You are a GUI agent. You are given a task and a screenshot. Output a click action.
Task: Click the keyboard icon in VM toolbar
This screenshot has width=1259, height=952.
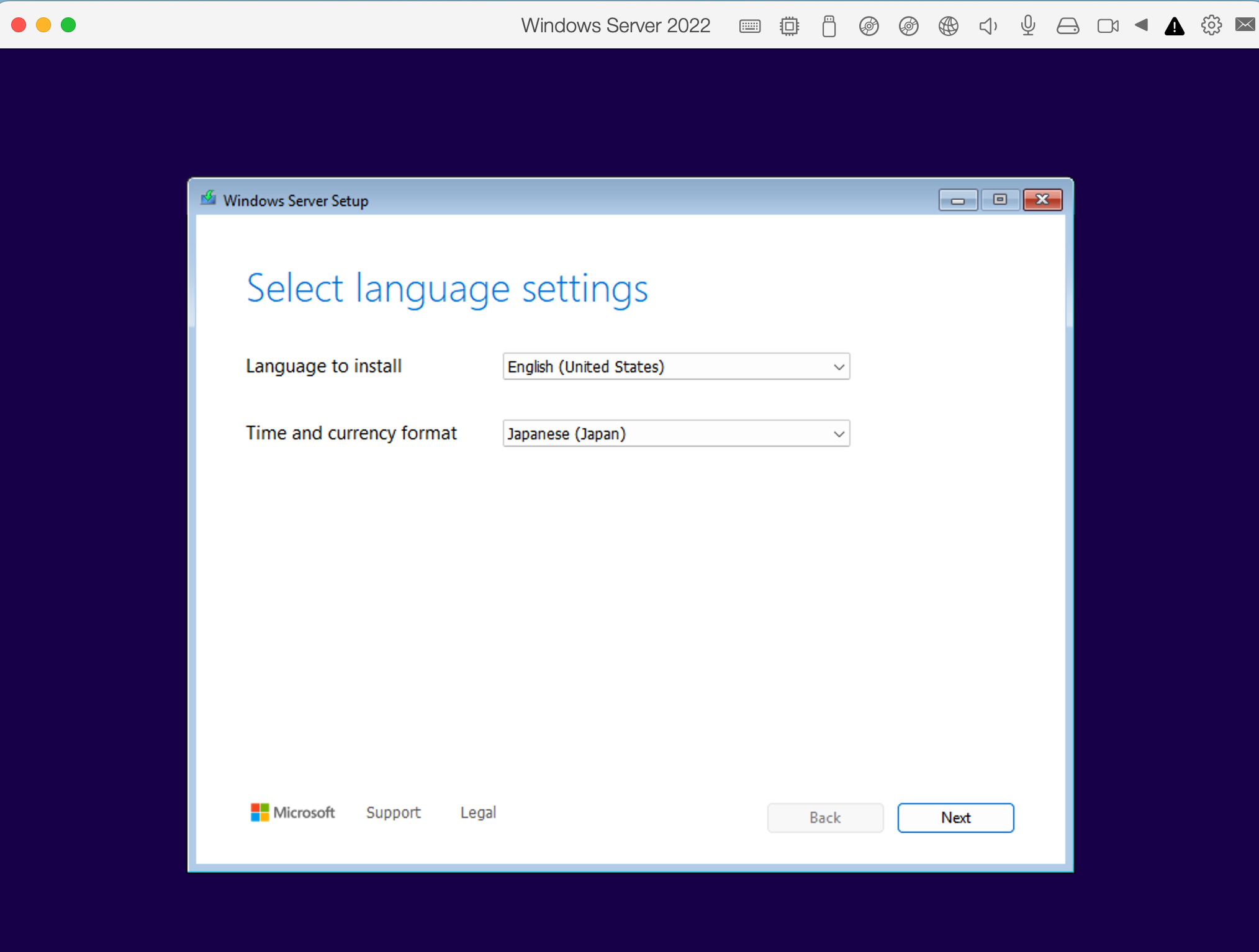pyautogui.click(x=749, y=26)
